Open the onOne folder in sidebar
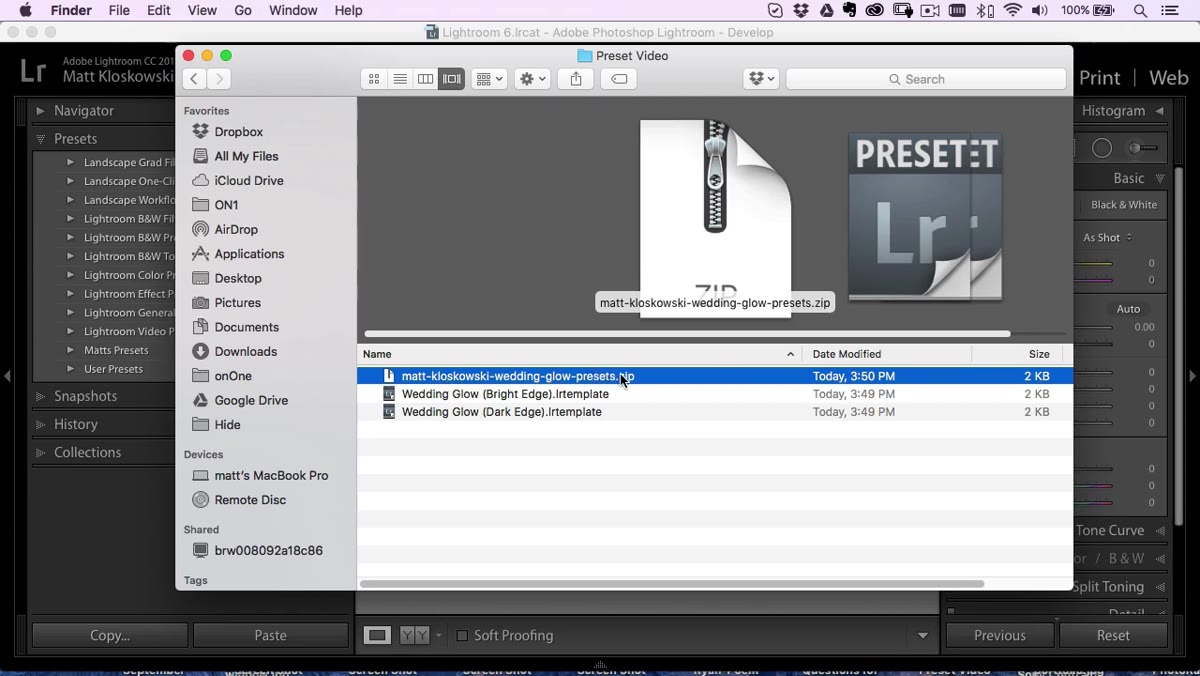The width and height of the screenshot is (1200, 676). [233, 376]
